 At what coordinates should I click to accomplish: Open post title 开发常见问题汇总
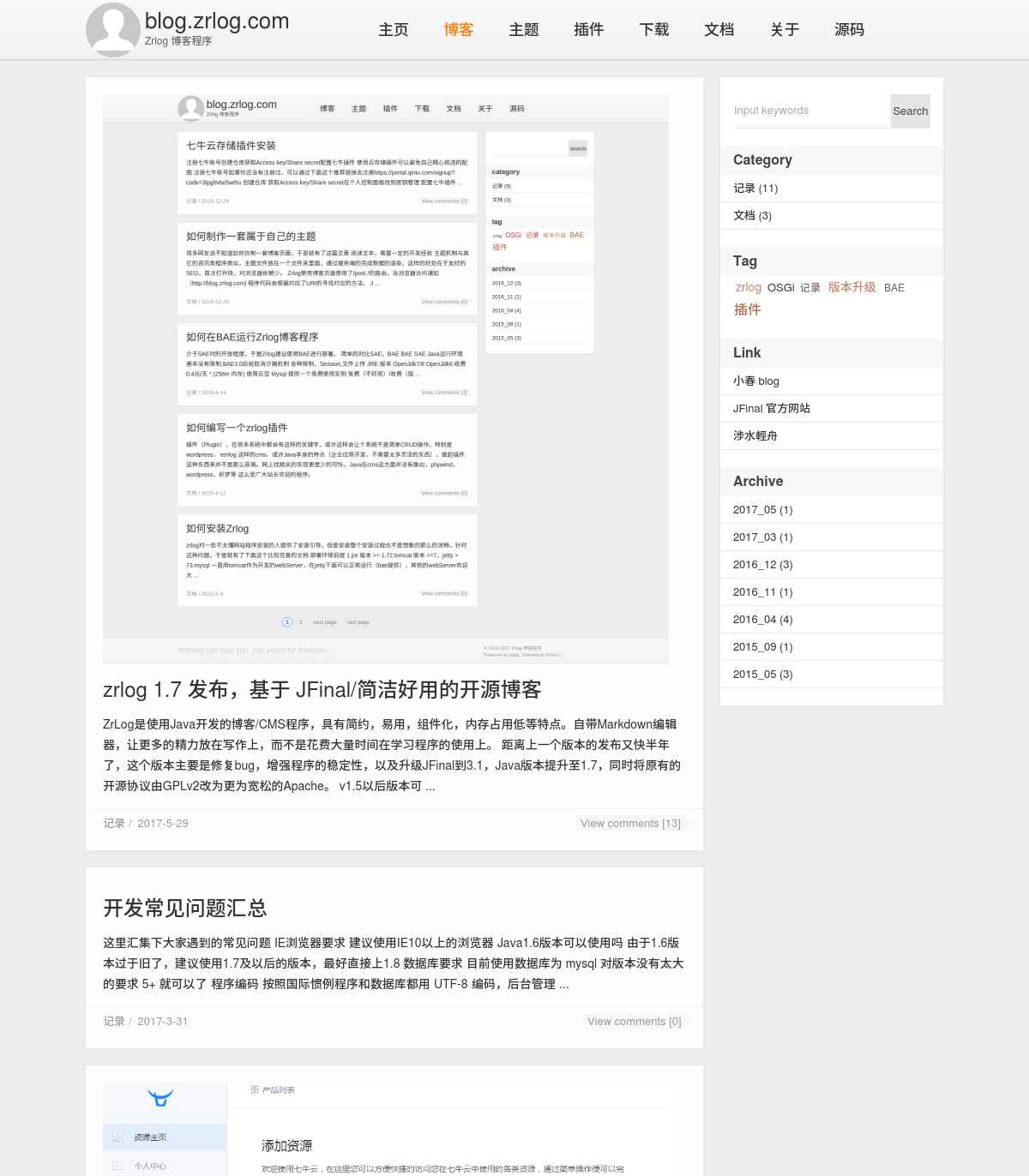pos(185,909)
